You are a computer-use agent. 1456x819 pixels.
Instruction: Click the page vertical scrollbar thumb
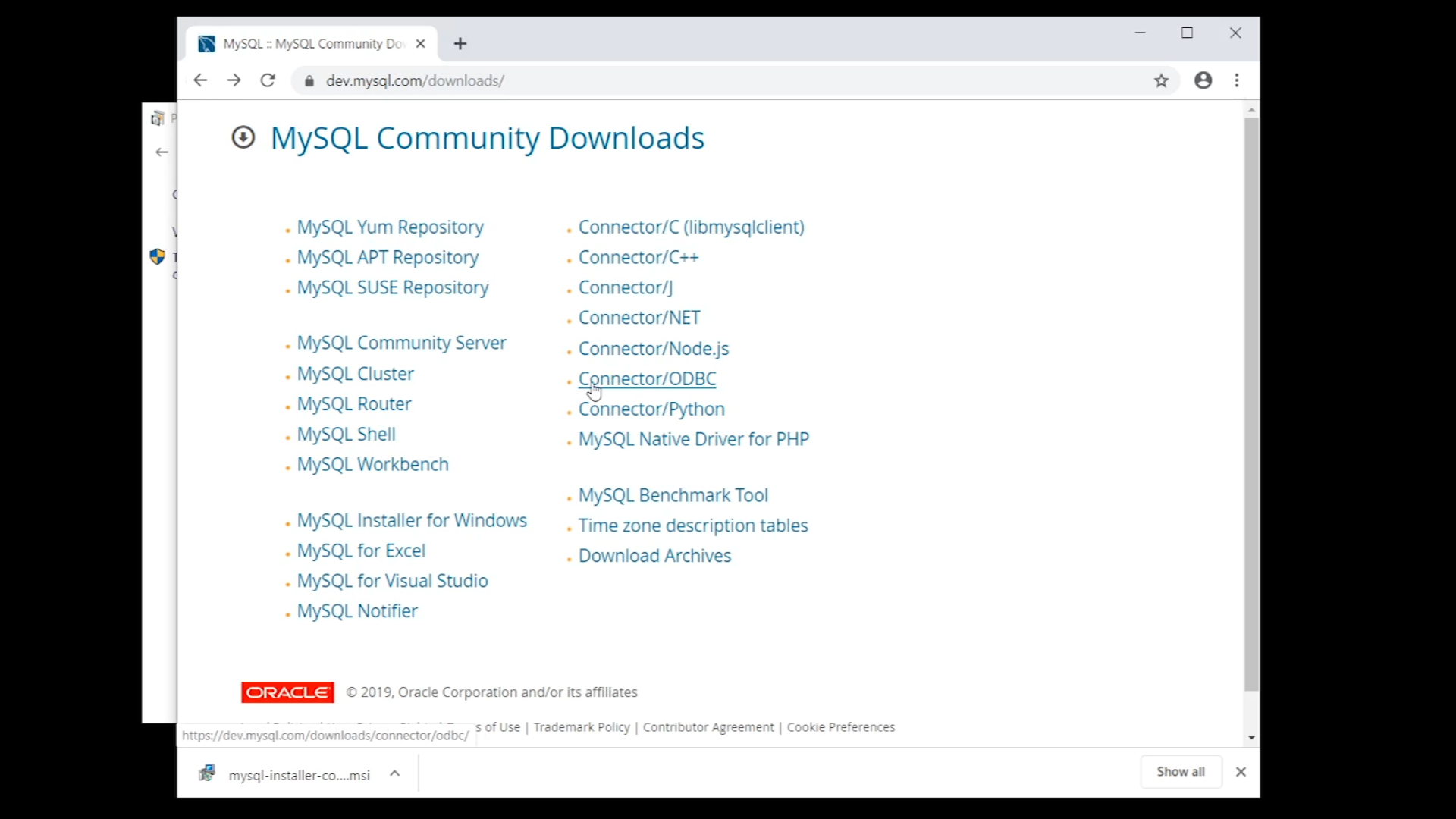tap(1251, 402)
